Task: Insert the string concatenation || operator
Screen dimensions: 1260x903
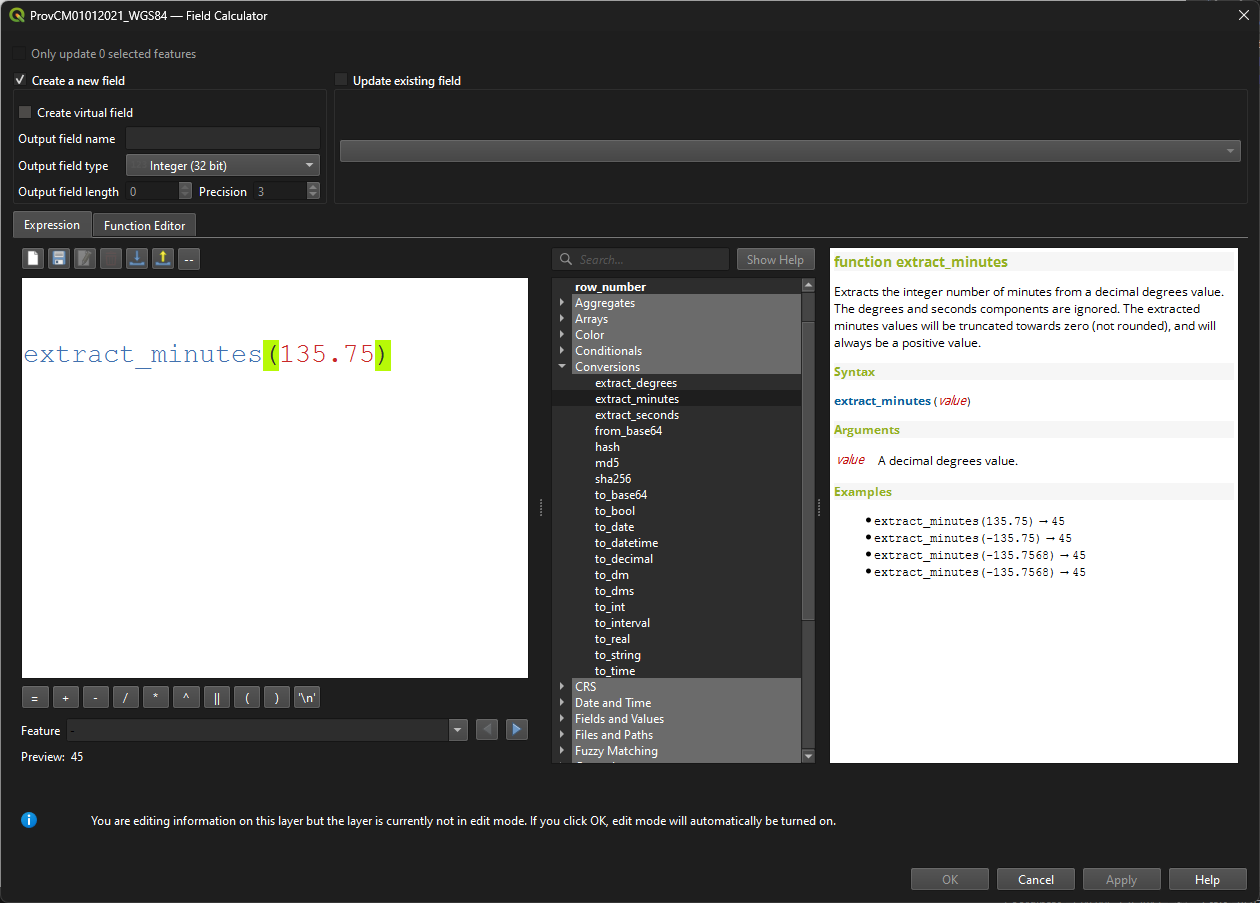Action: (x=217, y=698)
